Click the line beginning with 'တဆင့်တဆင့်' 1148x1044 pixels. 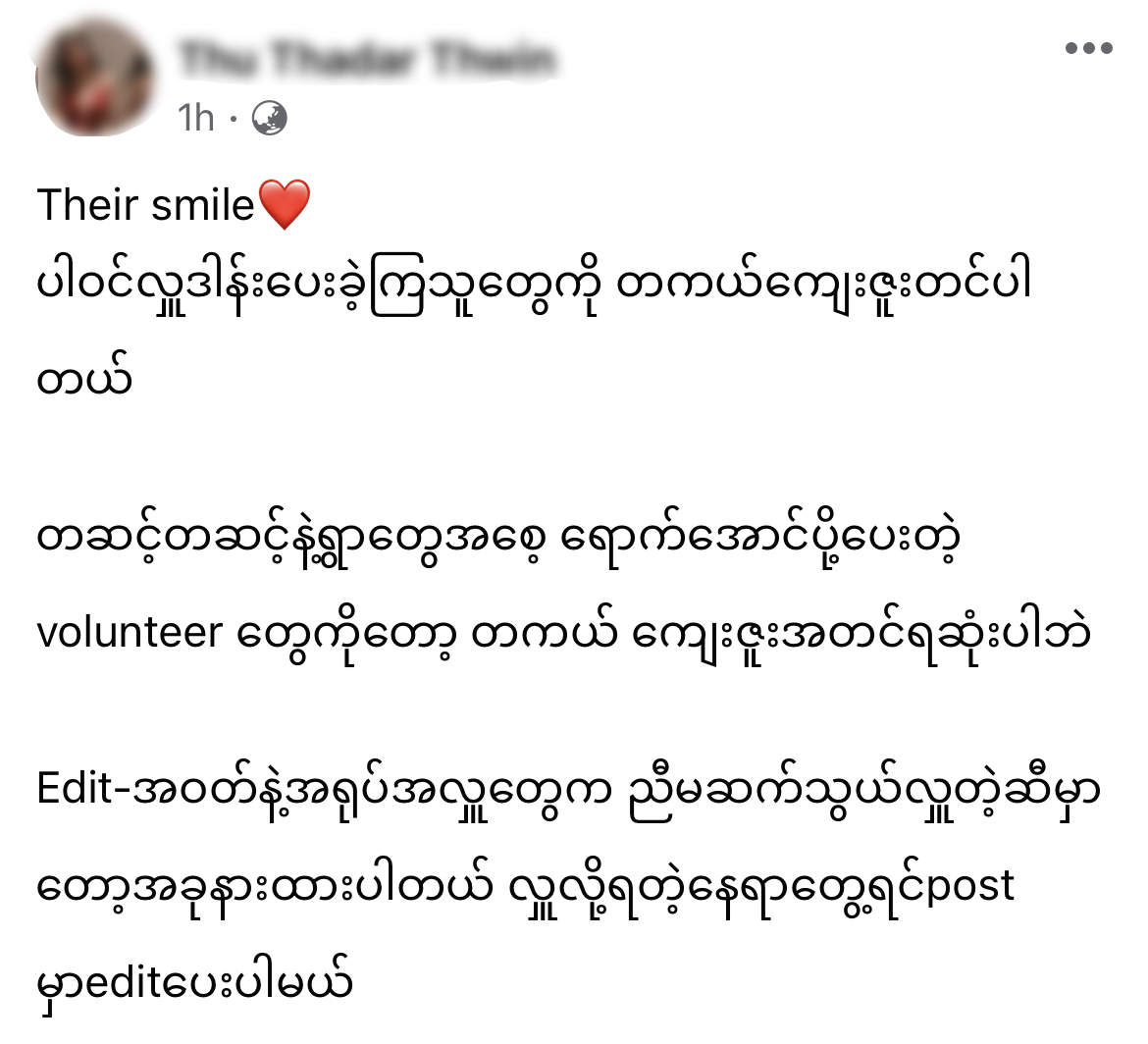point(498,541)
